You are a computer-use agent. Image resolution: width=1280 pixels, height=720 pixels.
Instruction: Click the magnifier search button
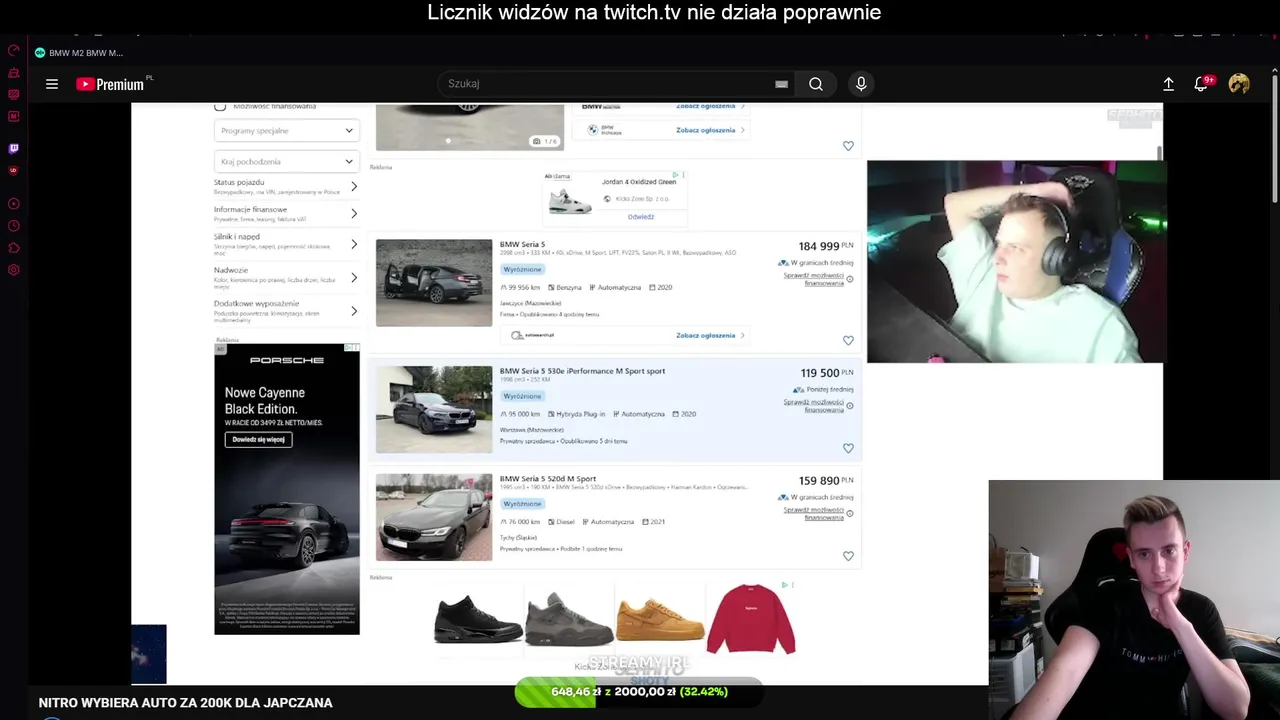pyautogui.click(x=816, y=84)
